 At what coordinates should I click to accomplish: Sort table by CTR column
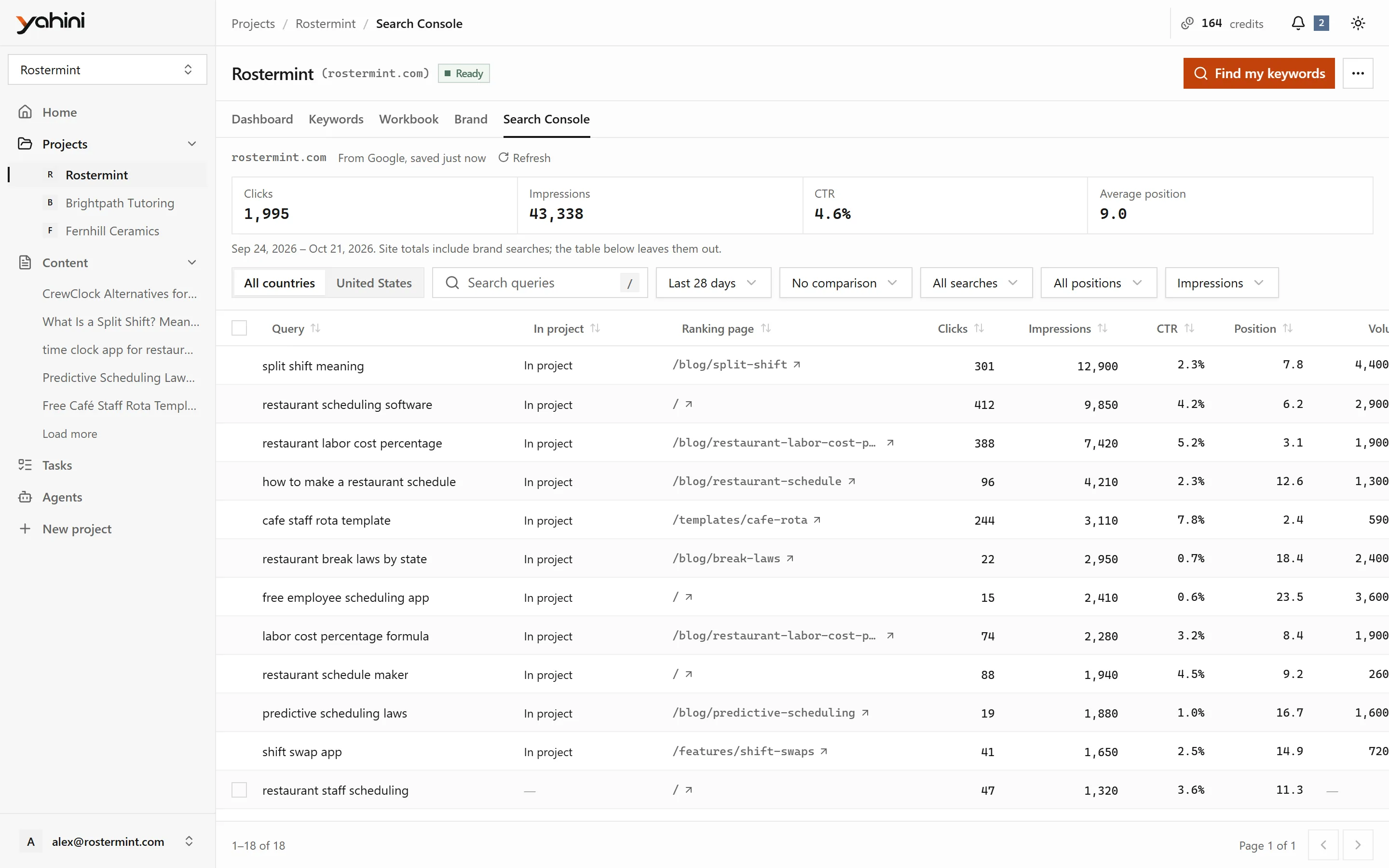1189,328
